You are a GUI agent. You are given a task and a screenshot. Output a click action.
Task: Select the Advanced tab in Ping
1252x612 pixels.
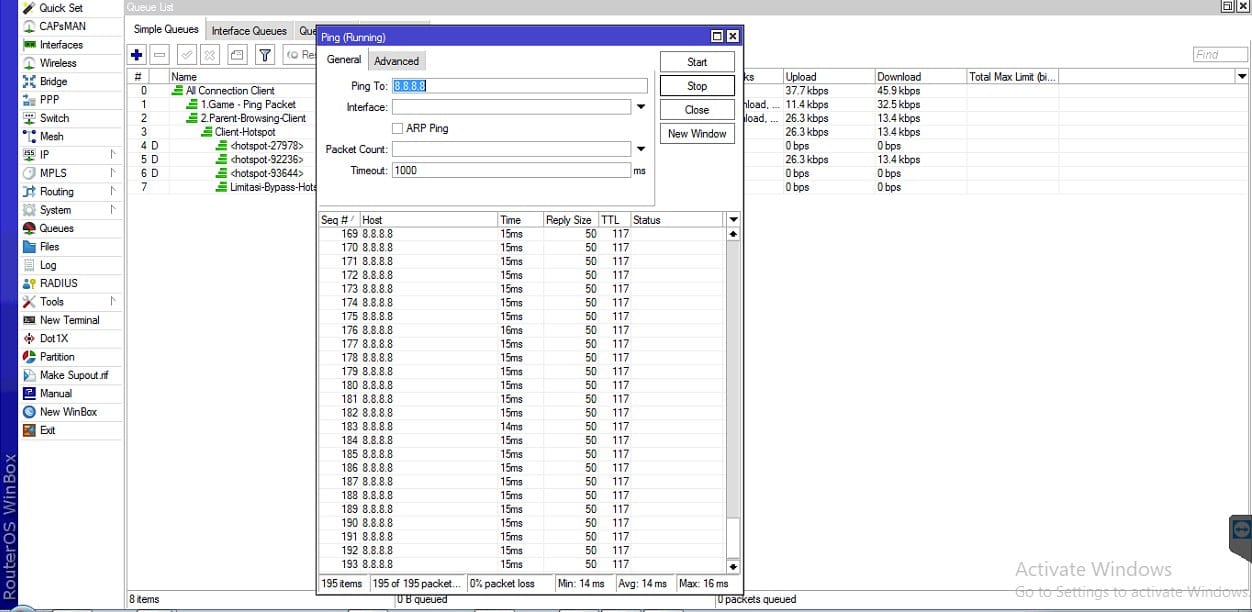(x=397, y=61)
